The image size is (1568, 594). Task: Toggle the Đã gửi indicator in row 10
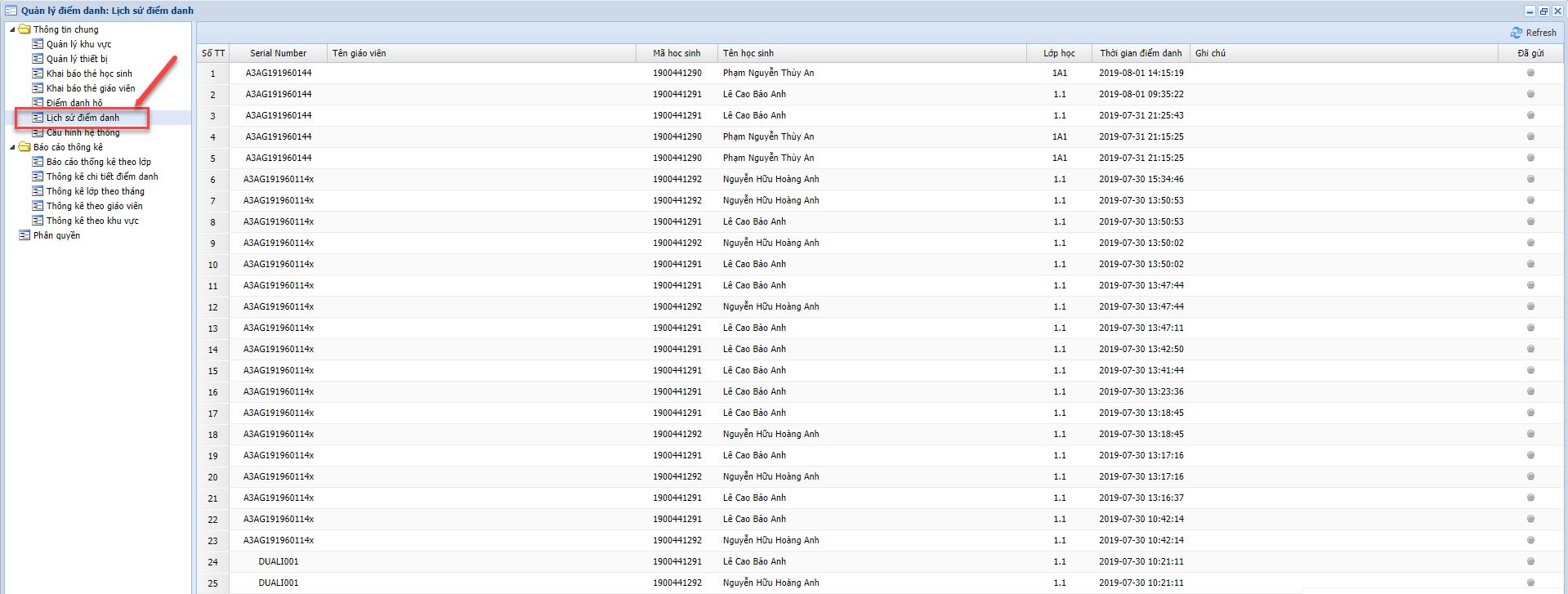1530,264
